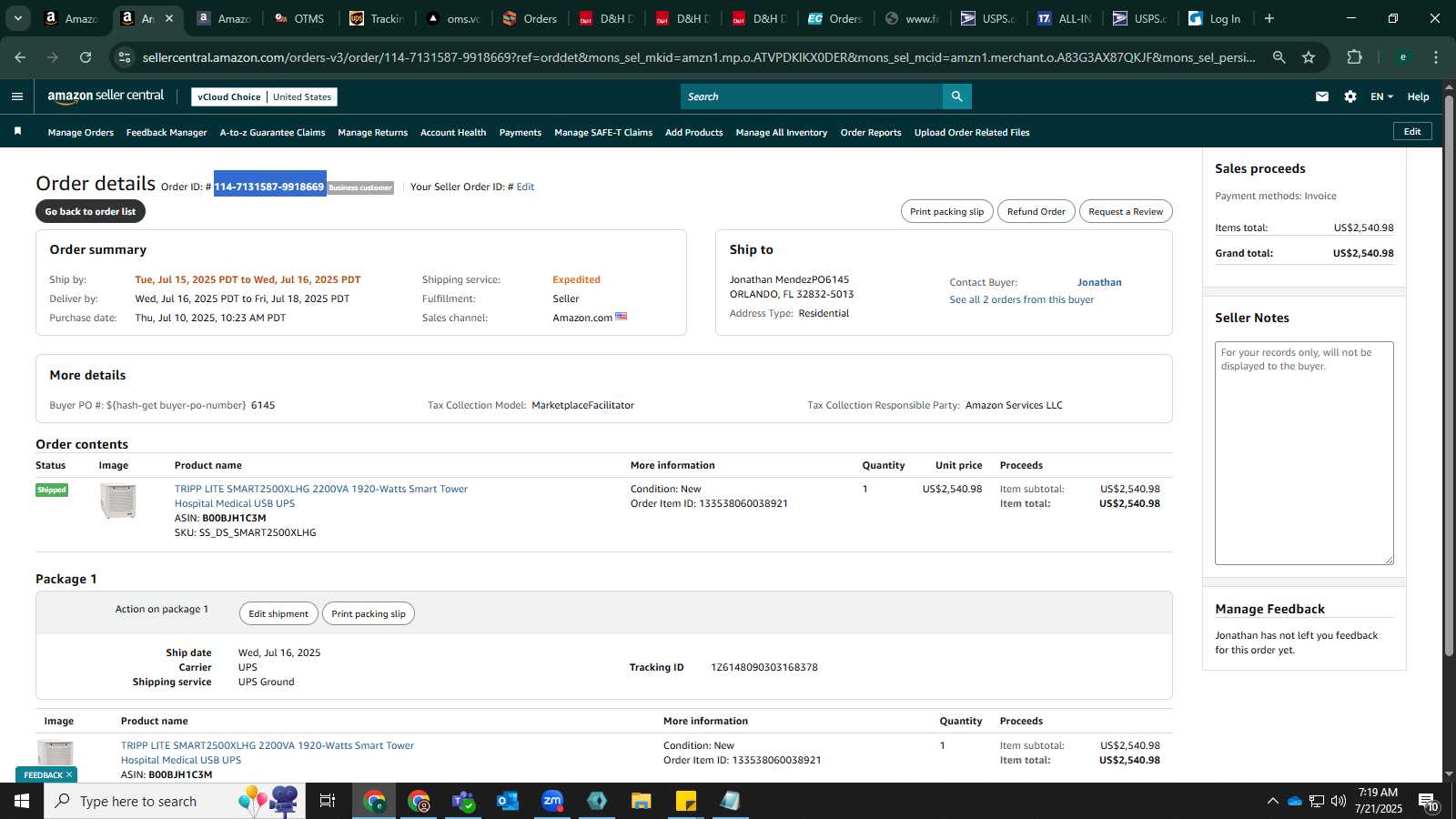Click the Amazon Seller Central logo
1456x819 pixels.
(x=106, y=96)
